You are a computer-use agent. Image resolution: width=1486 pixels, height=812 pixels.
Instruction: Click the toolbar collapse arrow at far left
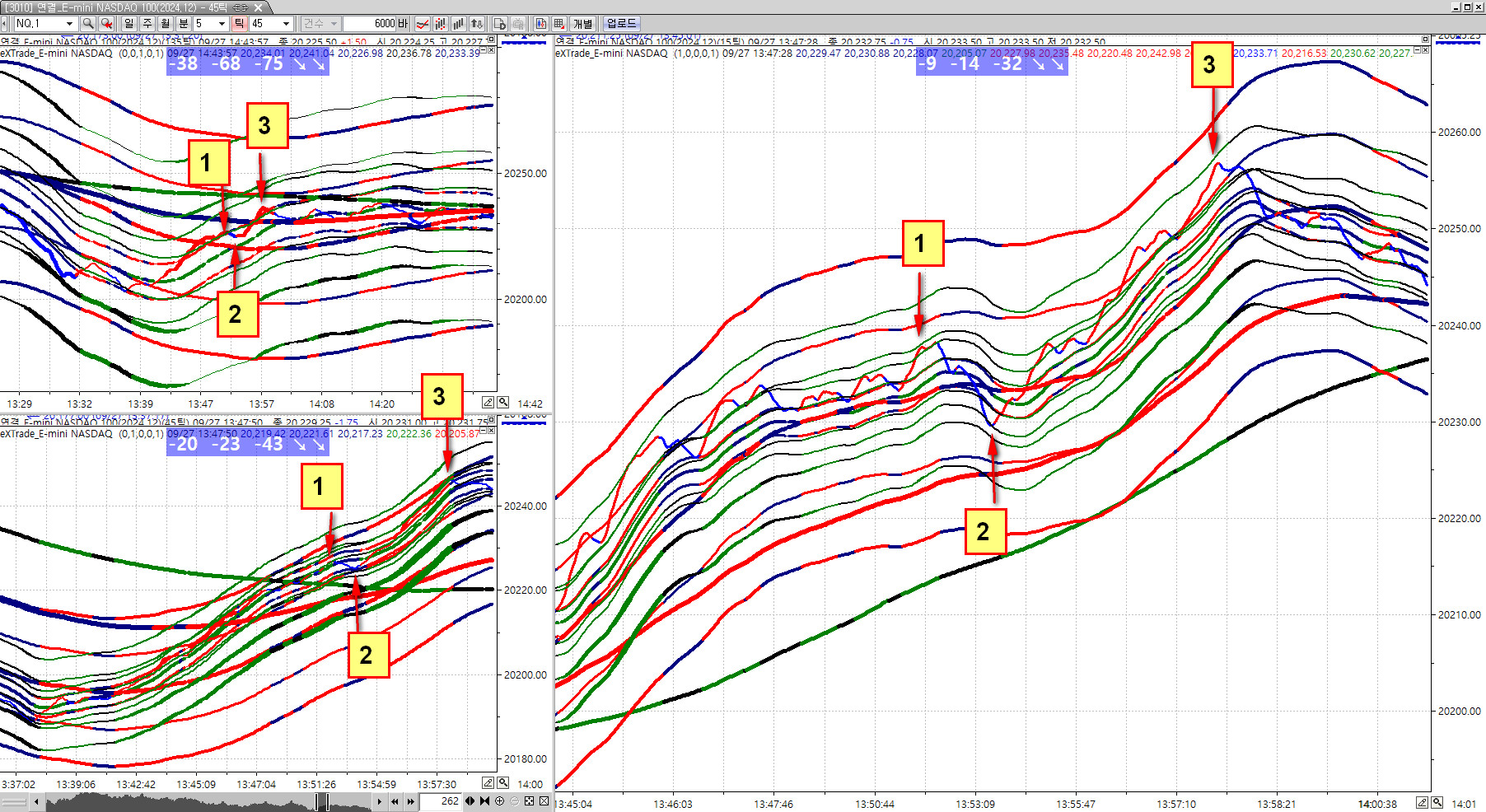pyautogui.click(x=4, y=24)
